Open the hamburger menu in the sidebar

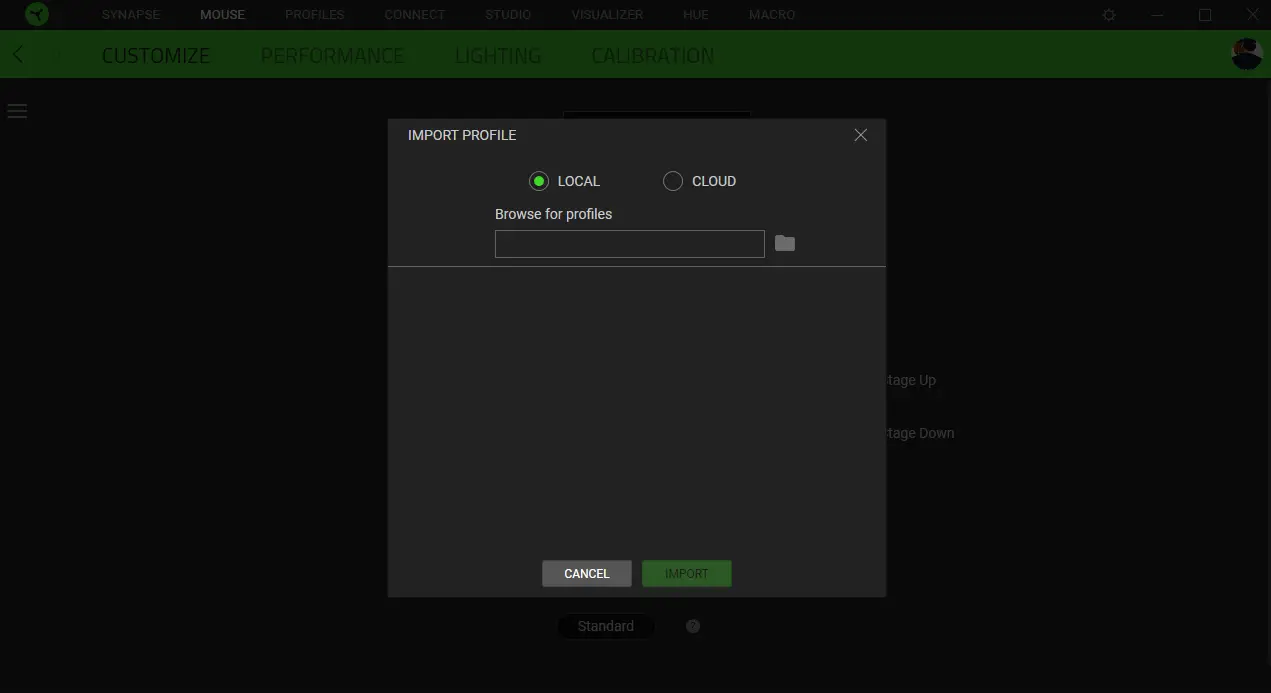17,110
